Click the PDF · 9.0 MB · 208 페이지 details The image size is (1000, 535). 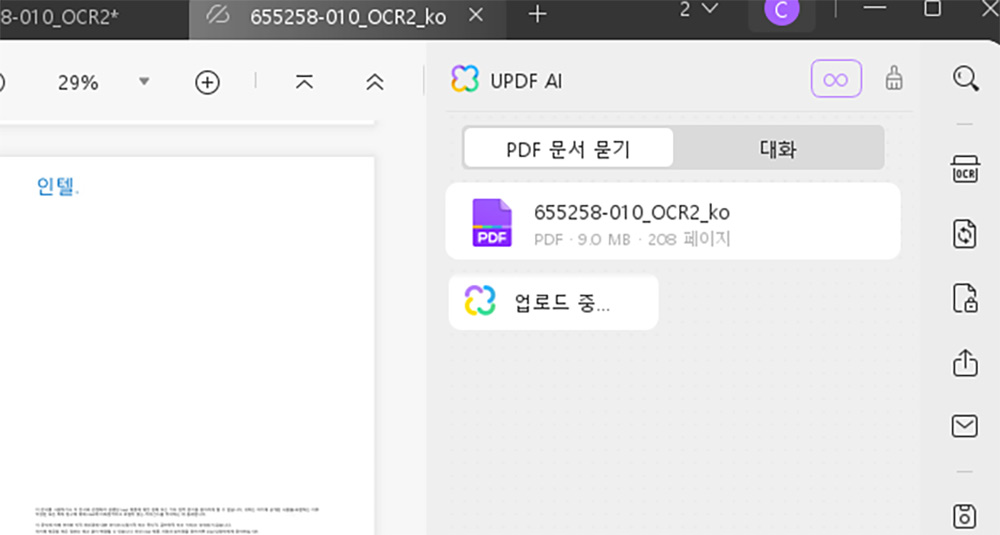(x=632, y=239)
